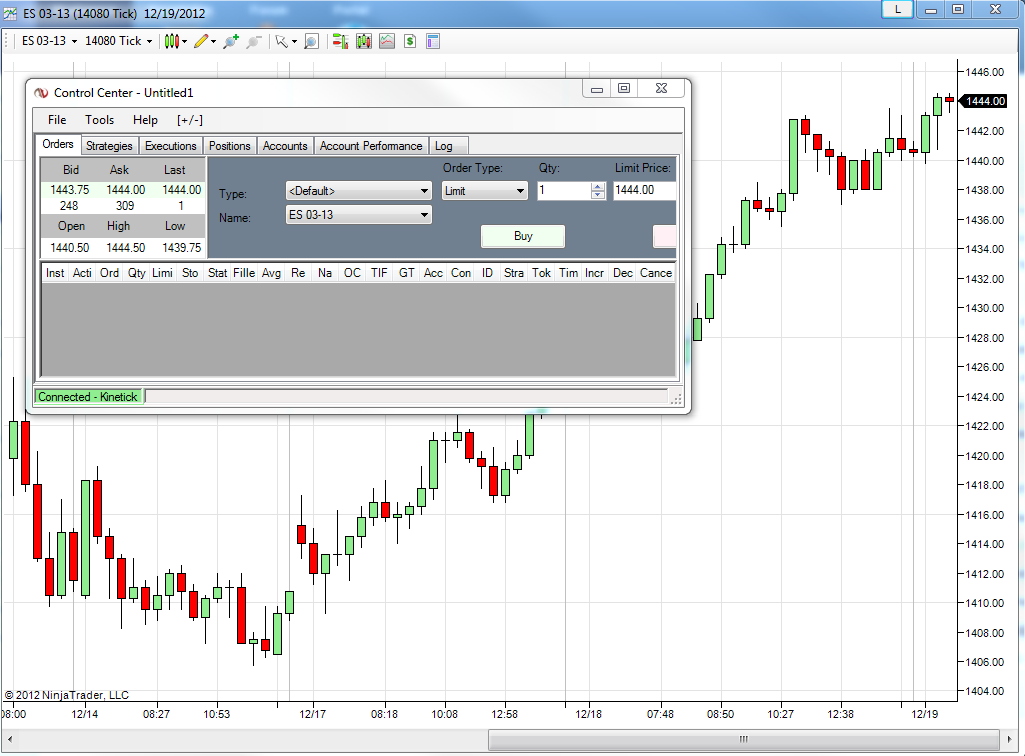
Task: Click the L link button in chart title bar
Action: point(897,10)
